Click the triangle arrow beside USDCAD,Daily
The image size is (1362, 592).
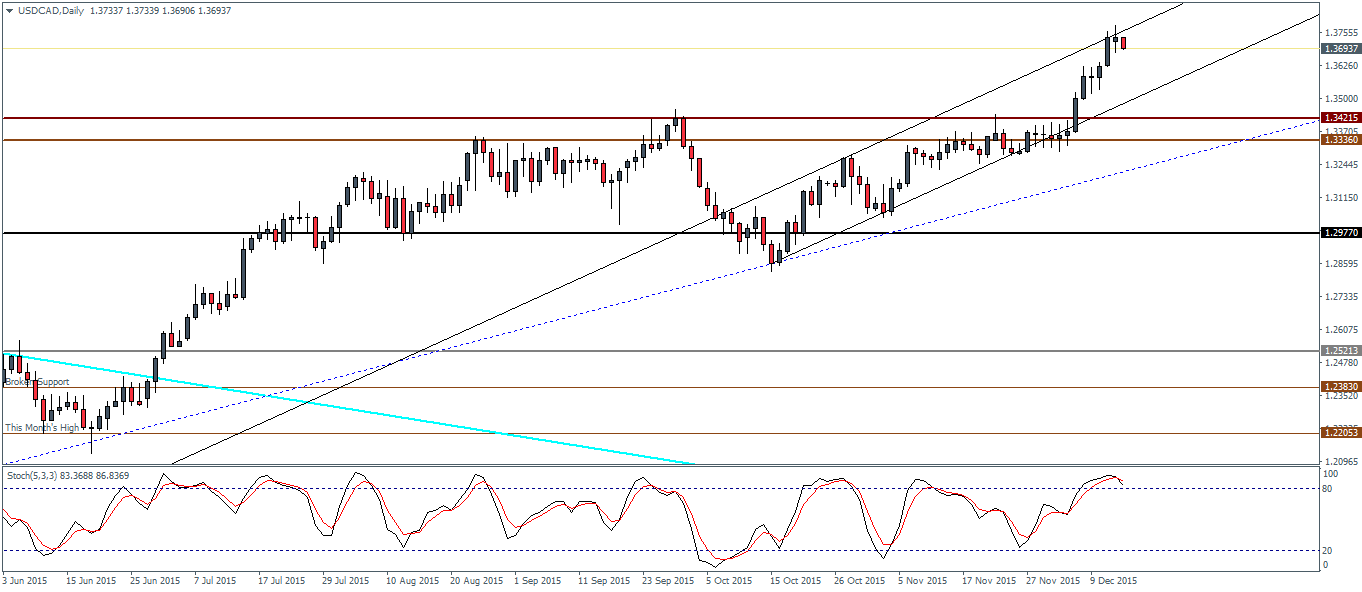[9, 10]
